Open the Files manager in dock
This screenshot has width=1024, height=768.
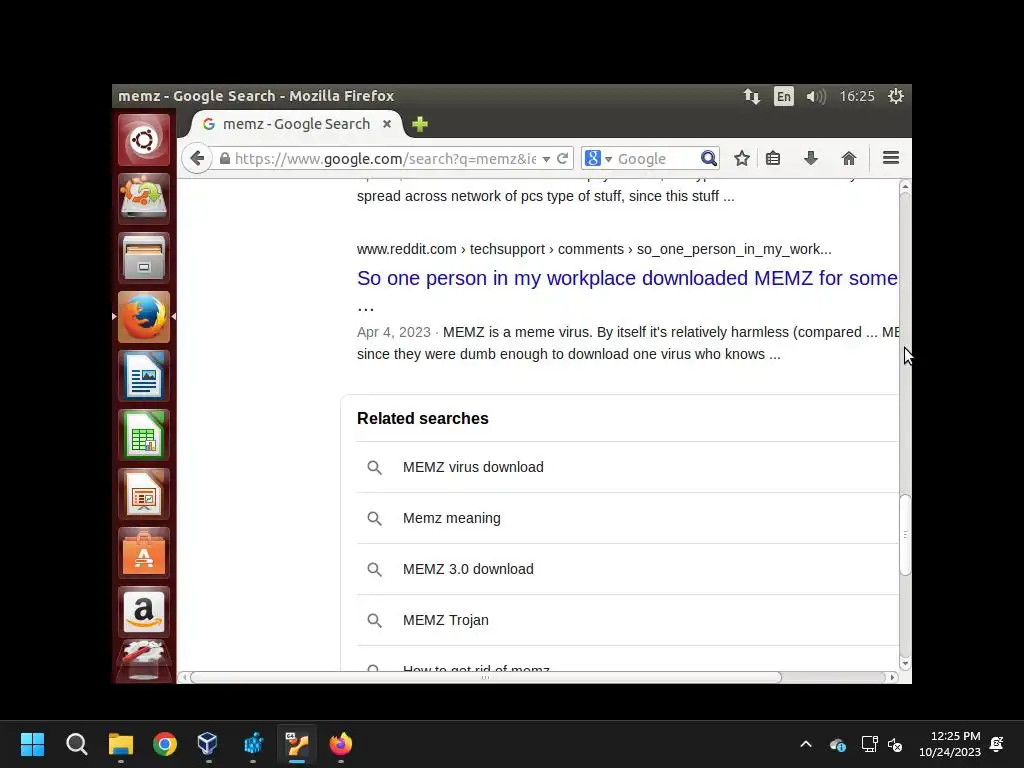pyautogui.click(x=144, y=257)
